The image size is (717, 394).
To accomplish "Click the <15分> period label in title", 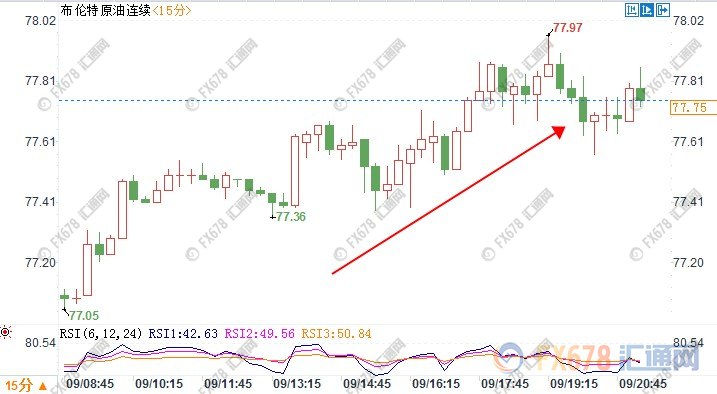I will [172, 10].
